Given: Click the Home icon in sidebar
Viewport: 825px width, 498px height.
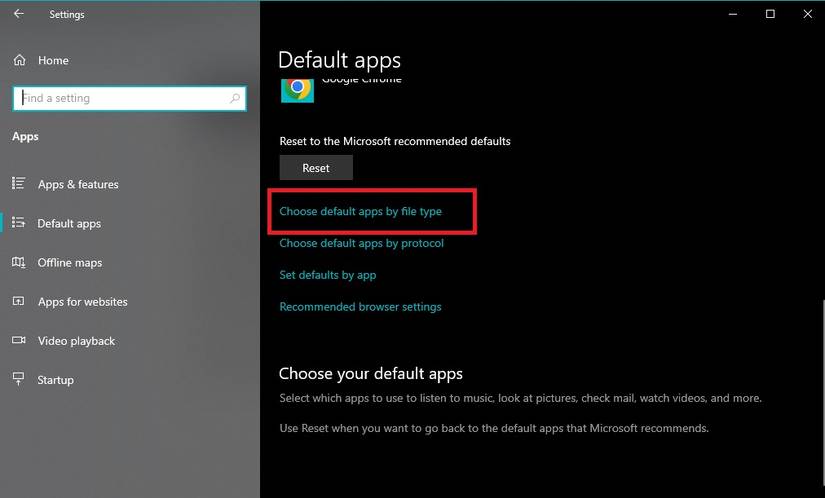Looking at the screenshot, I should pyautogui.click(x=19, y=60).
